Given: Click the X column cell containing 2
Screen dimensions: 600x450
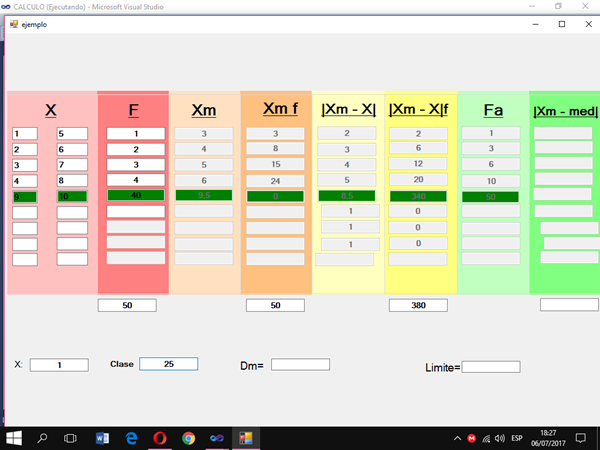Looking at the screenshot, I should point(25,149).
